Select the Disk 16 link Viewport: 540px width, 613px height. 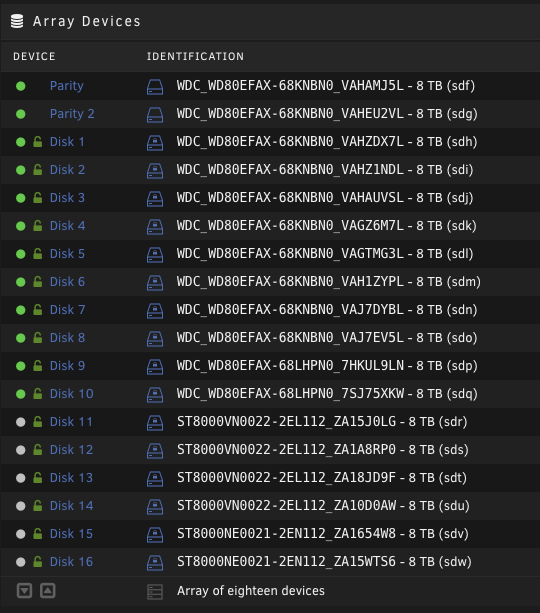click(72, 562)
